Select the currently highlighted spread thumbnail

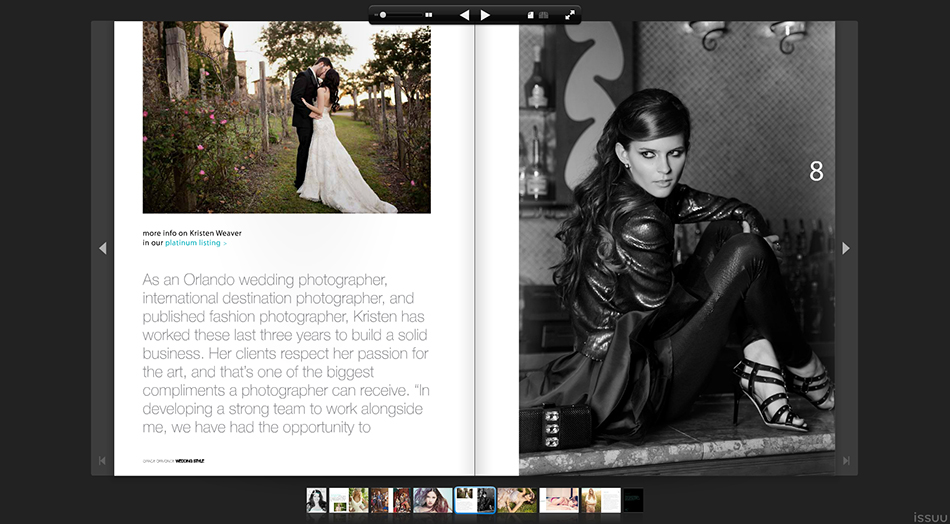[475, 500]
